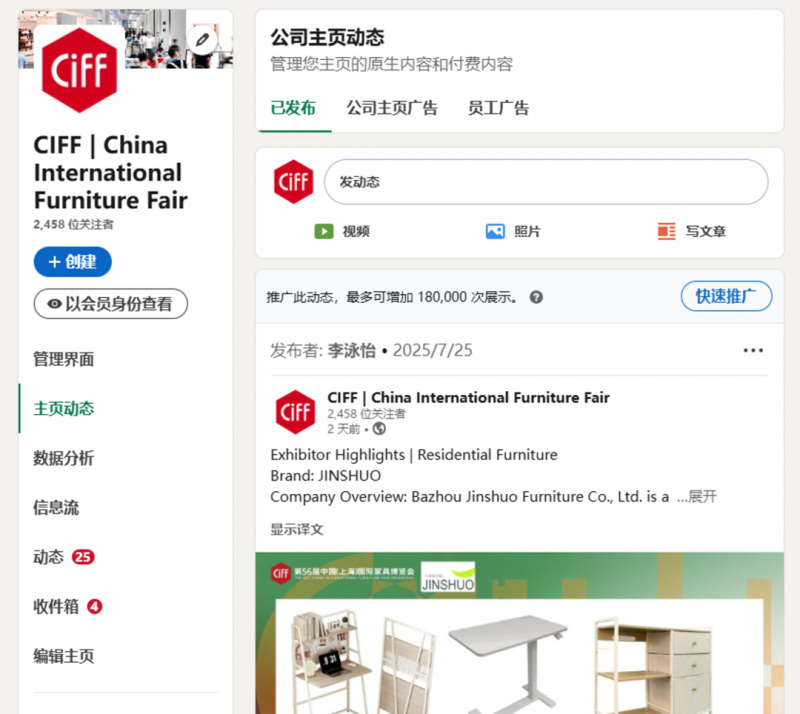
Task: Click the green video icon
Action: click(x=323, y=231)
